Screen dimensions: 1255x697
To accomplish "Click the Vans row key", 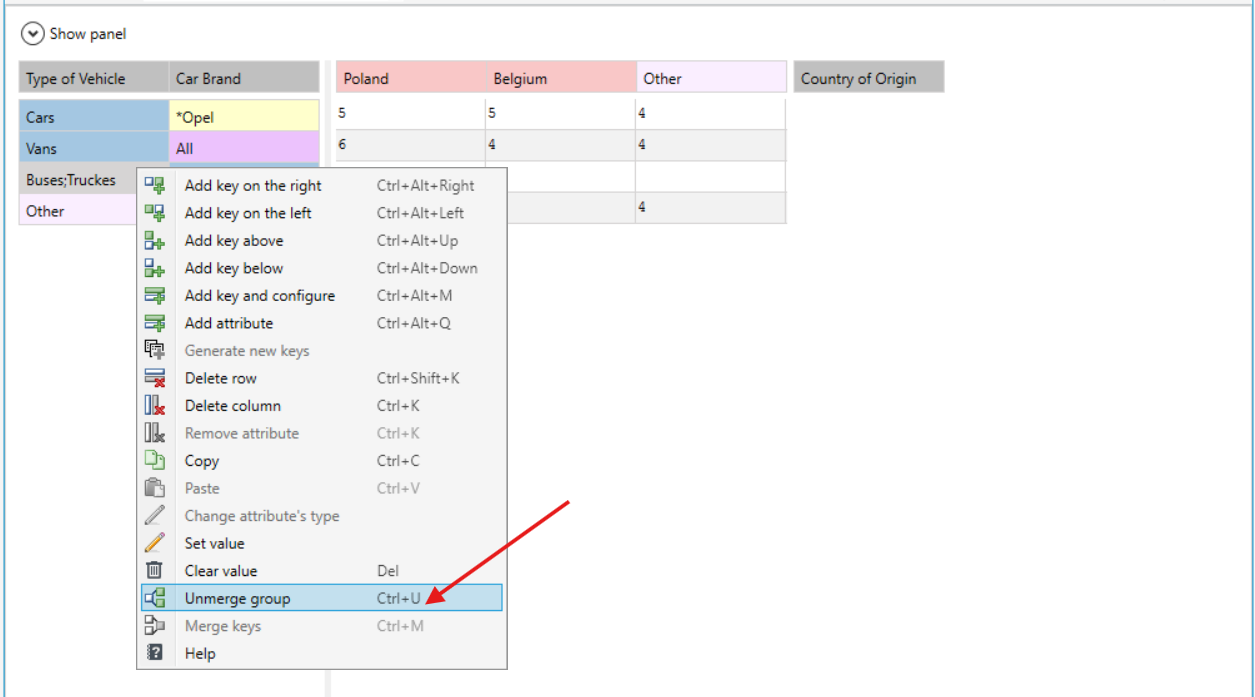I will pos(94,148).
